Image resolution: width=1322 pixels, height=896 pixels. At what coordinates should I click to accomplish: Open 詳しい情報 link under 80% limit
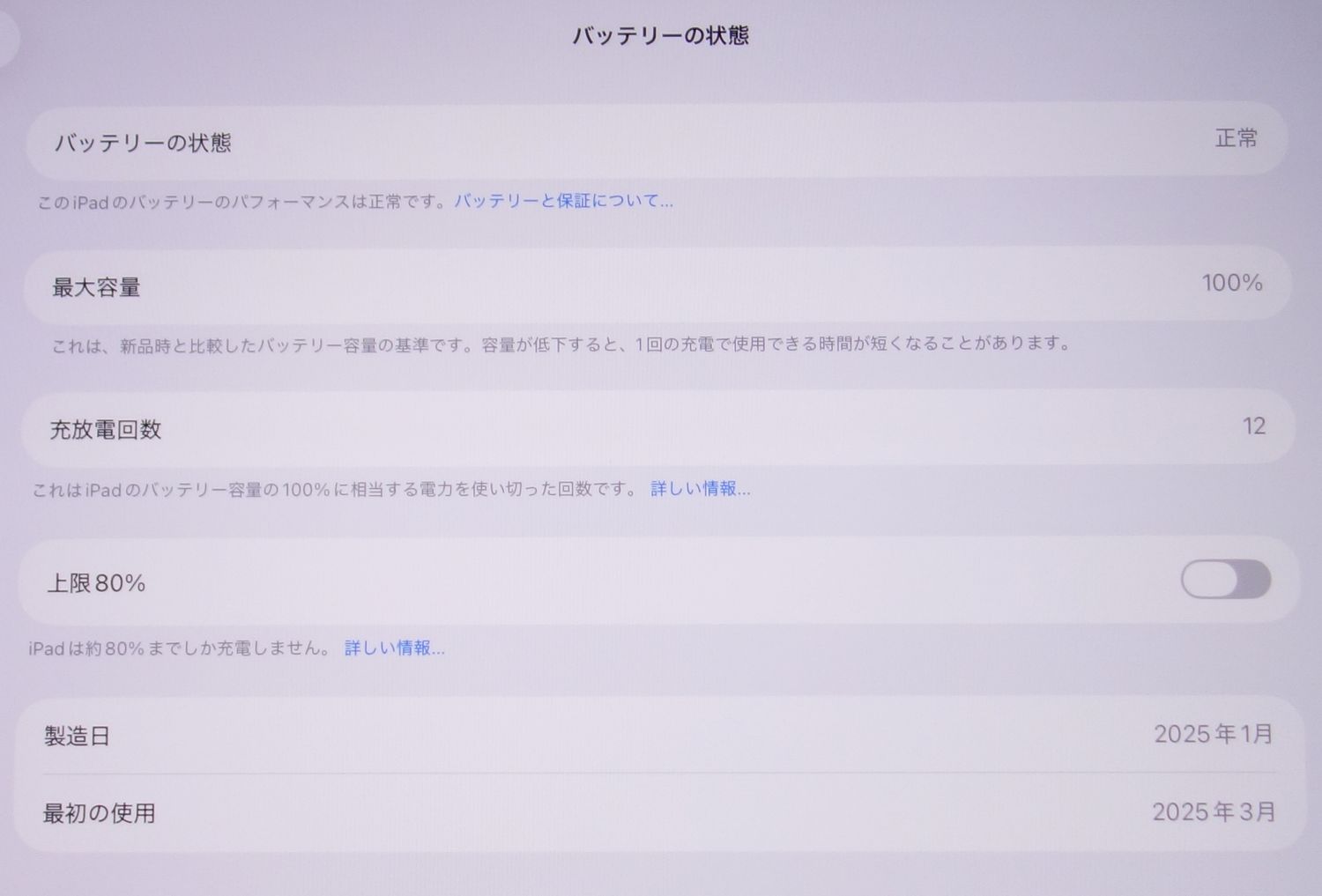coord(394,648)
